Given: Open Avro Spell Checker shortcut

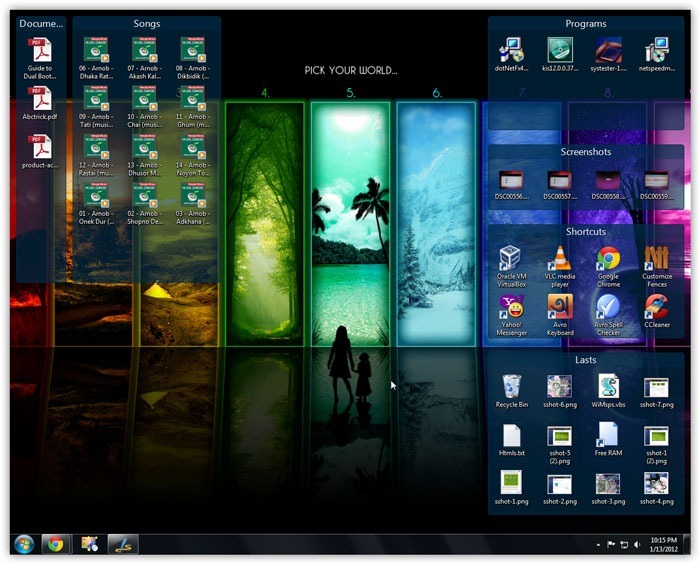Looking at the screenshot, I should [608, 315].
